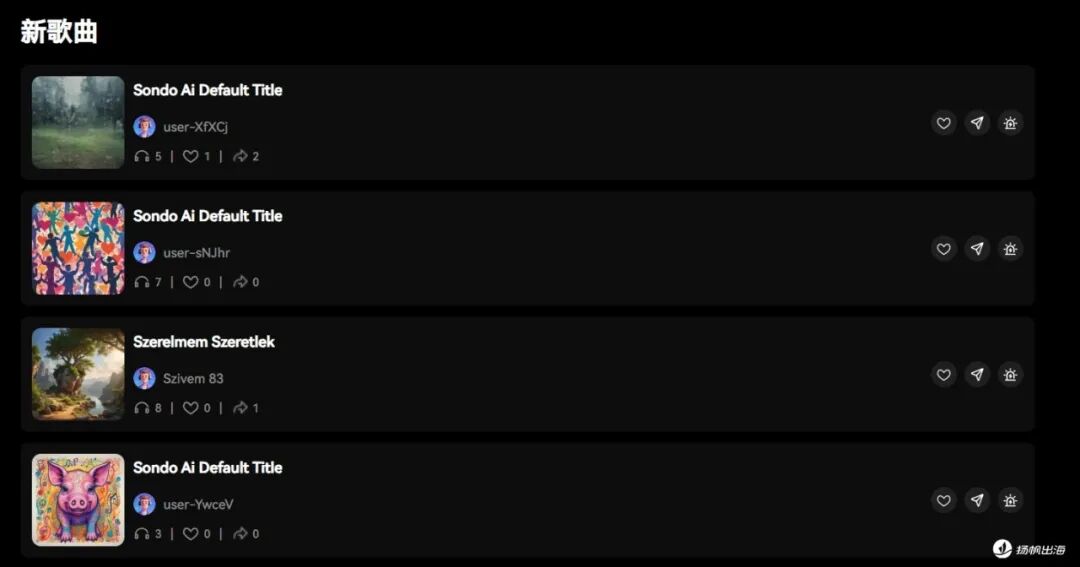Like the song by user-YwceV
This screenshot has height=567, width=1080.
pos(944,501)
